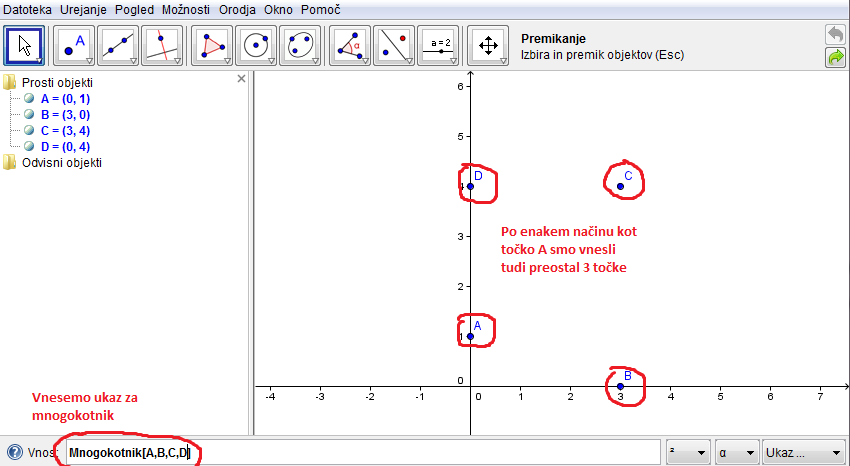Select point D on the y-axis
Screen dimensions: 850x466
[471, 186]
